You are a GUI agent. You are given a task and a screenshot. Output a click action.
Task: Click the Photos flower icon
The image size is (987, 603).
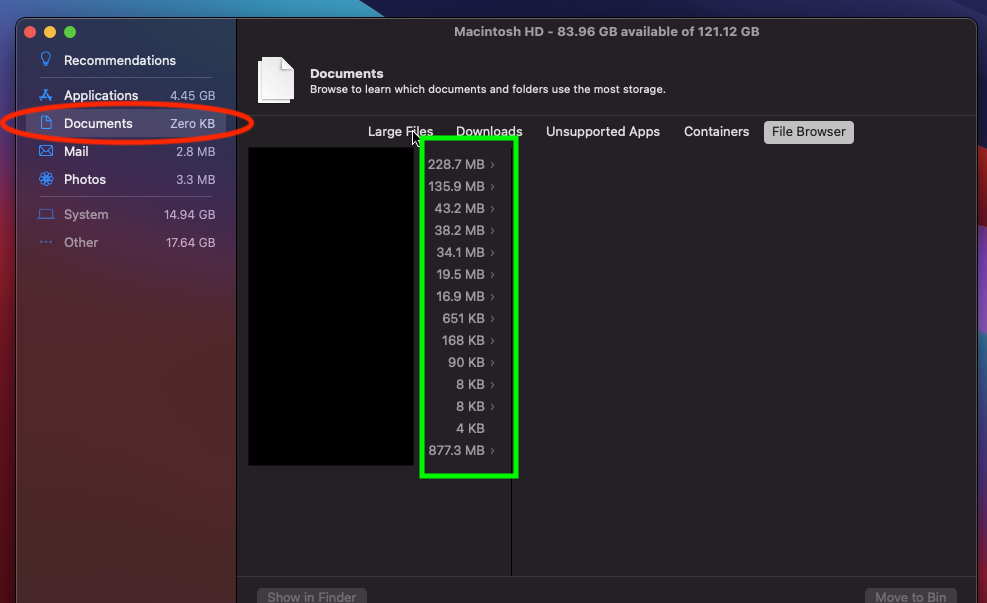[x=46, y=179]
